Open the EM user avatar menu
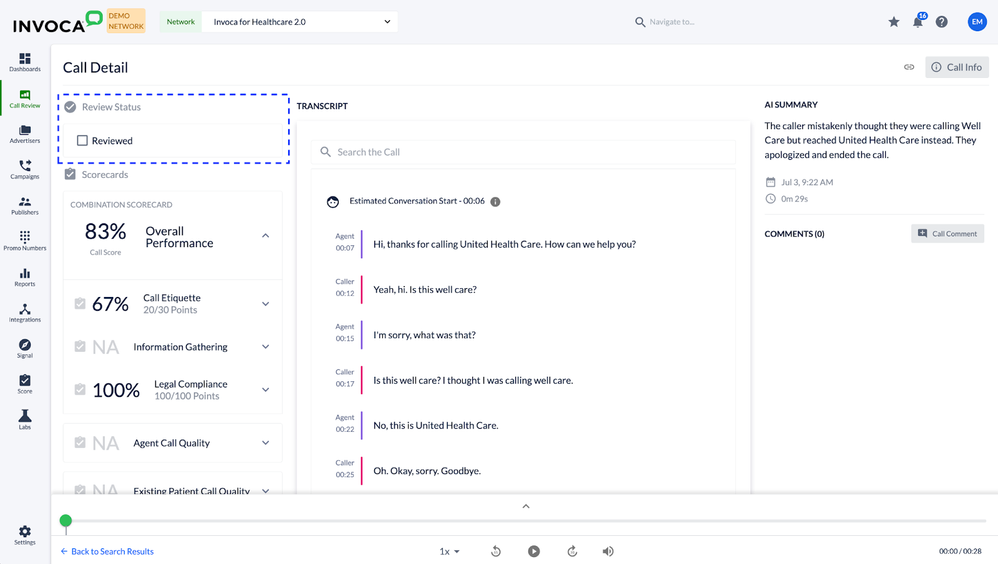The width and height of the screenshot is (998, 564). coord(977,22)
